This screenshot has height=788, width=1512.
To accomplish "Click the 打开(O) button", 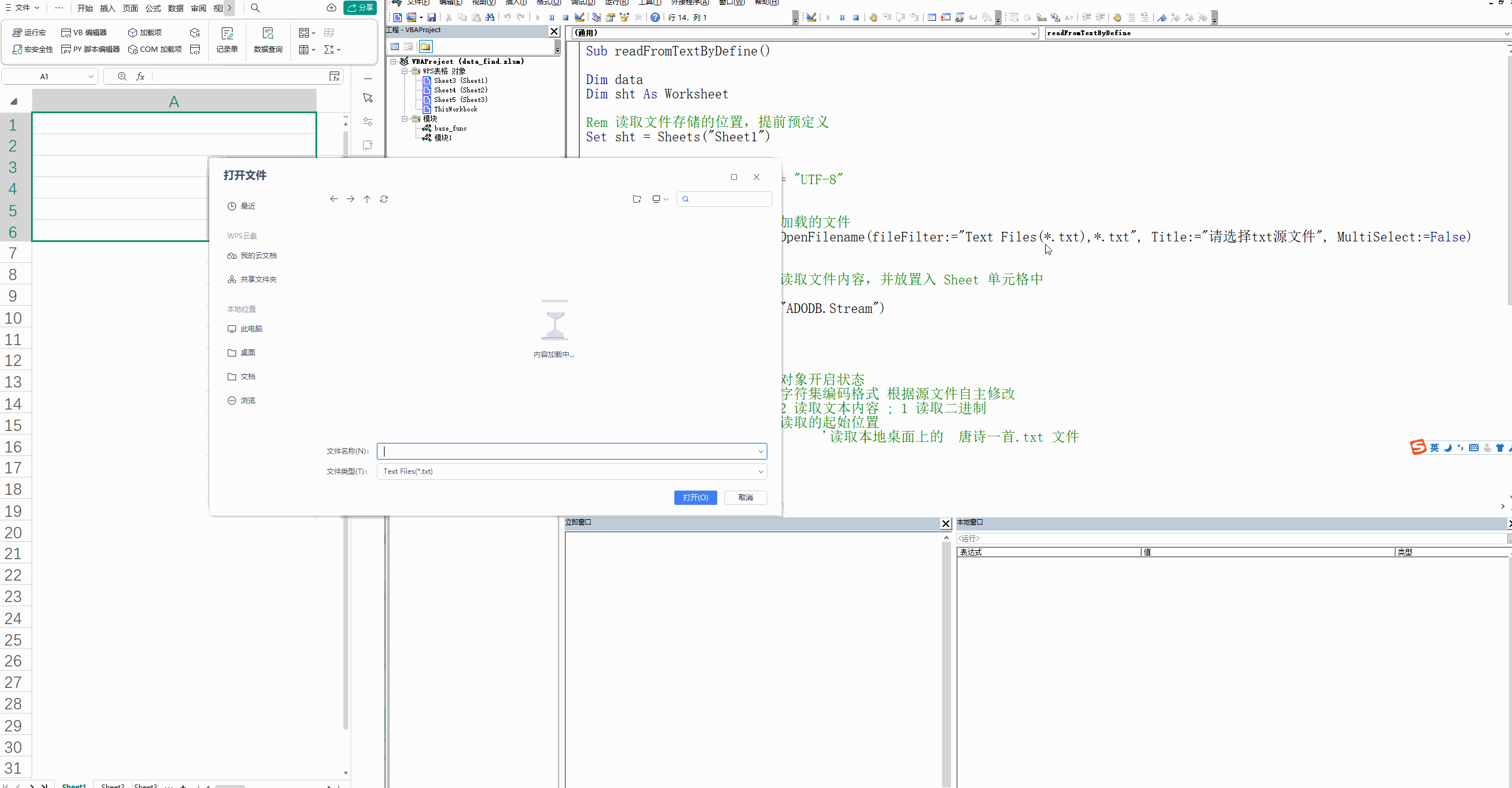I will click(695, 498).
